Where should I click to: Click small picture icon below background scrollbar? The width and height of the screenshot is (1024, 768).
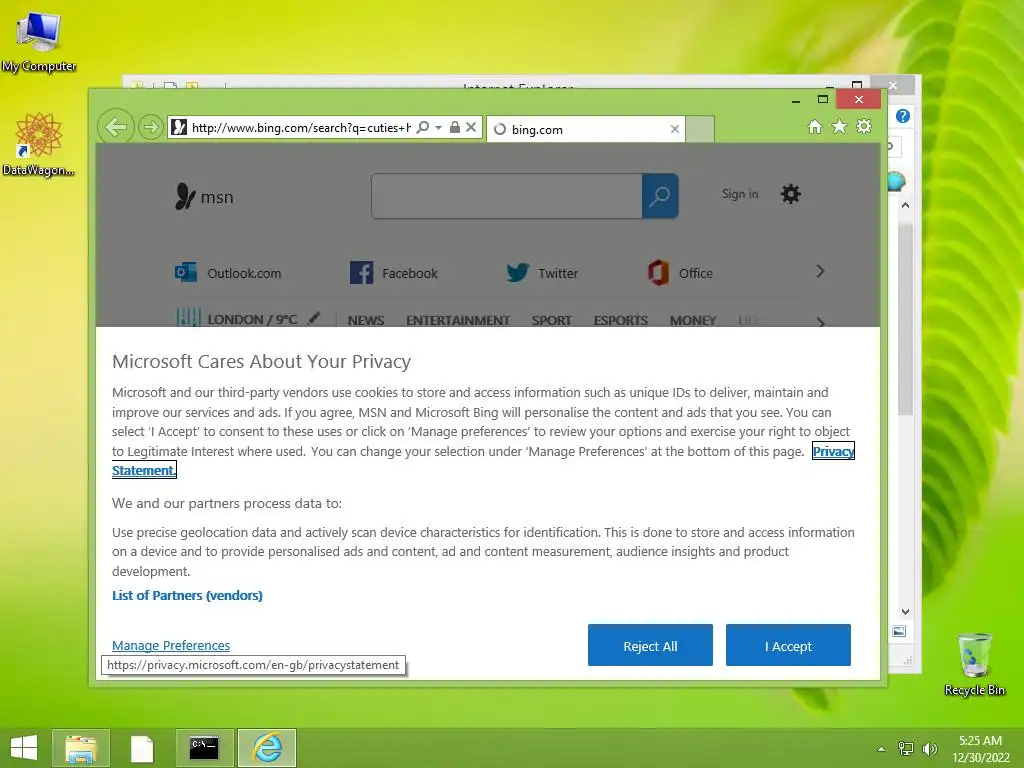pyautogui.click(x=899, y=631)
